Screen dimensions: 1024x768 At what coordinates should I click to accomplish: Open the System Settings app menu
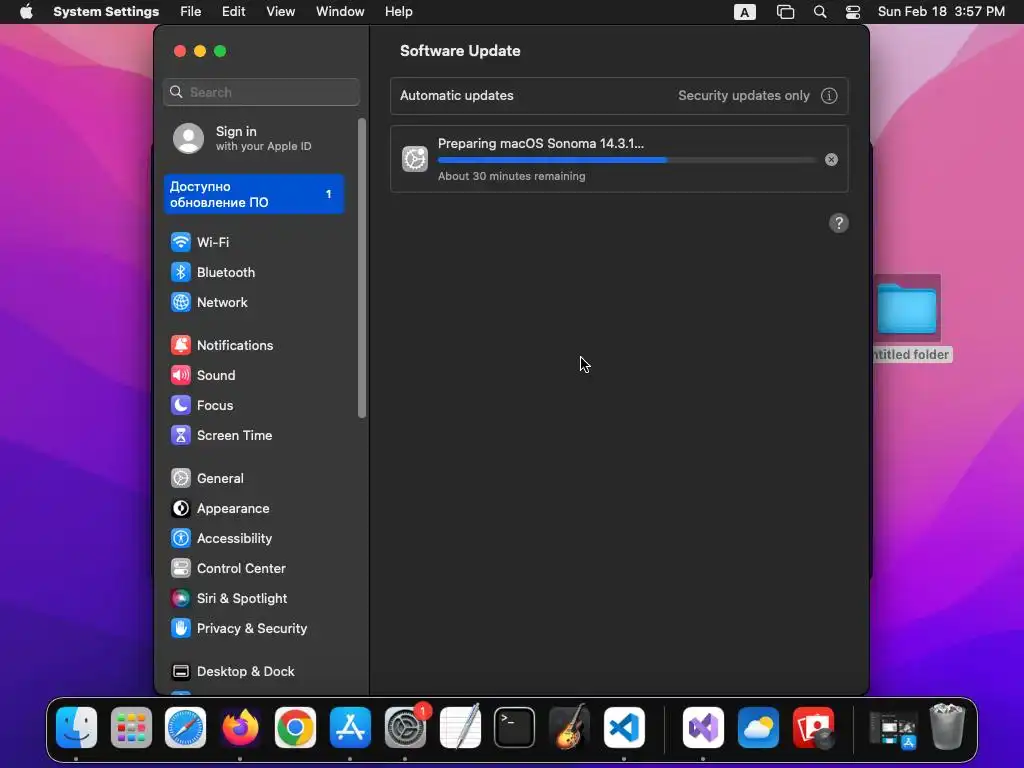106,12
